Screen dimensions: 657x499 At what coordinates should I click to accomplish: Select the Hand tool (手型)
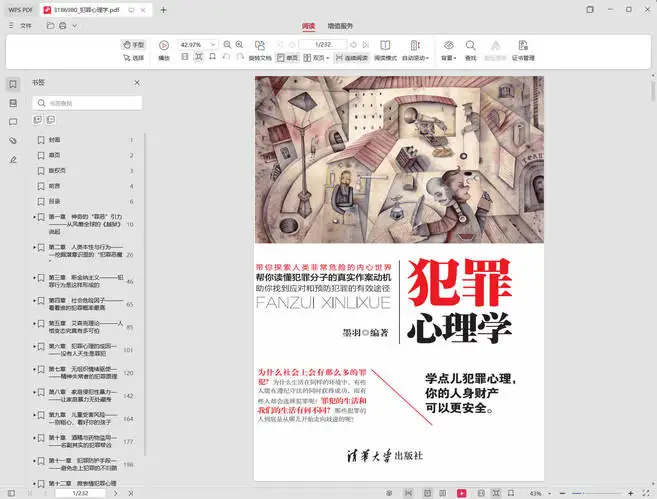[133, 45]
